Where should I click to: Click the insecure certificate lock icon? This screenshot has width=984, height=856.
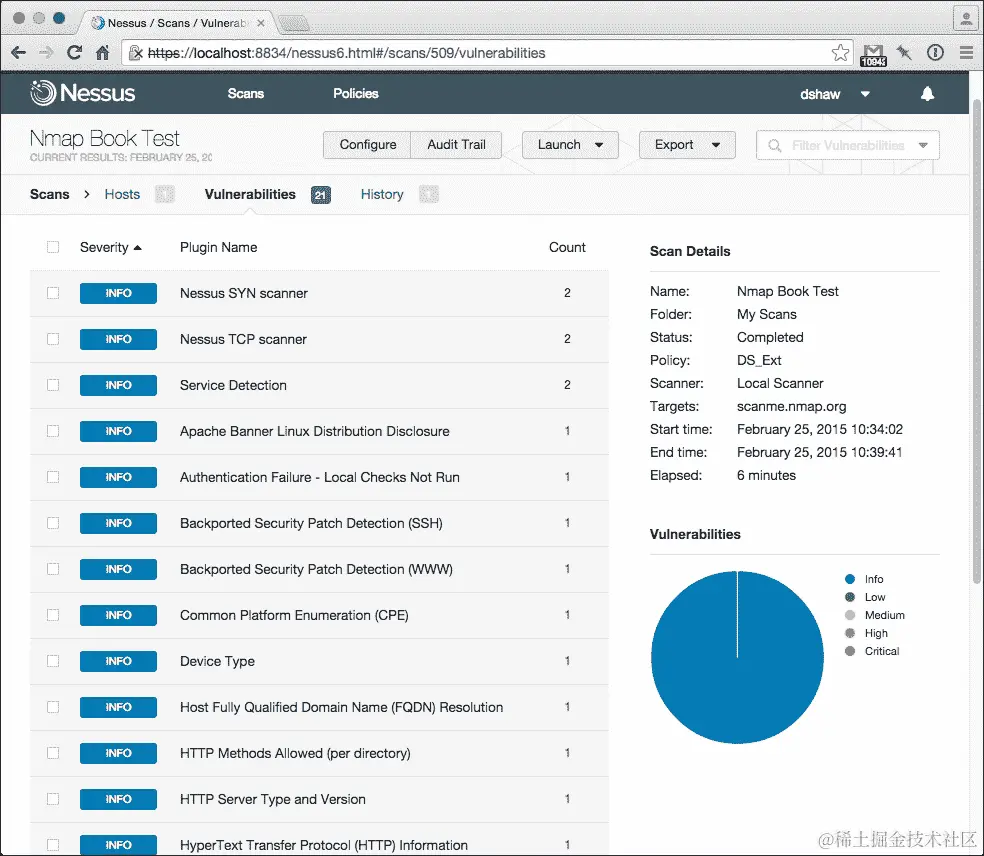click(136, 53)
